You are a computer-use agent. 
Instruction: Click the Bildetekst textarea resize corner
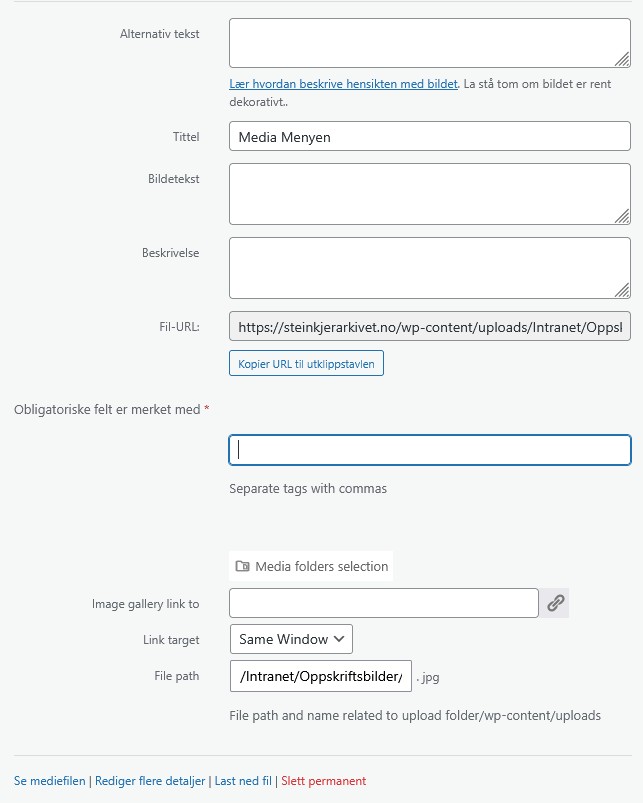[622, 216]
